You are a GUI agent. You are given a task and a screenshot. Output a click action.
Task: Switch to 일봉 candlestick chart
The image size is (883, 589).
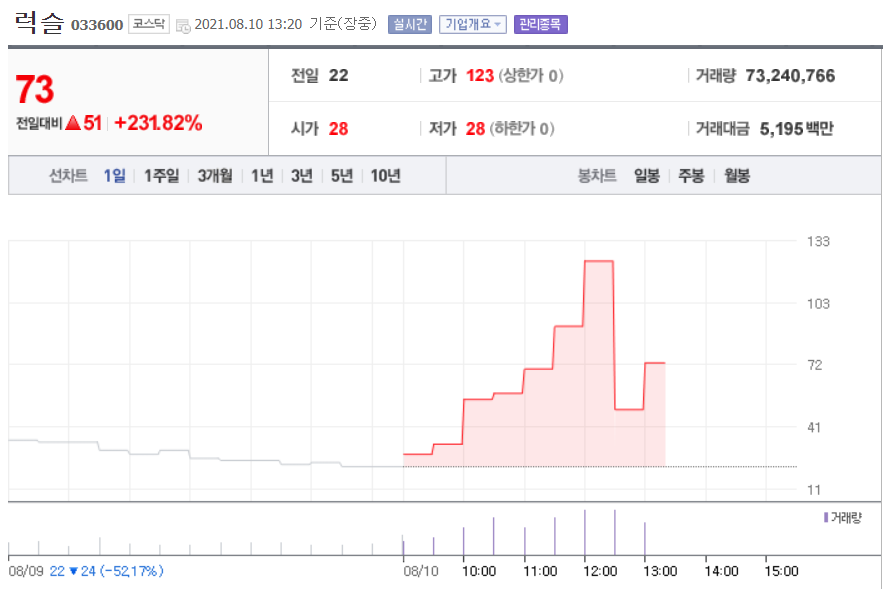point(646,176)
